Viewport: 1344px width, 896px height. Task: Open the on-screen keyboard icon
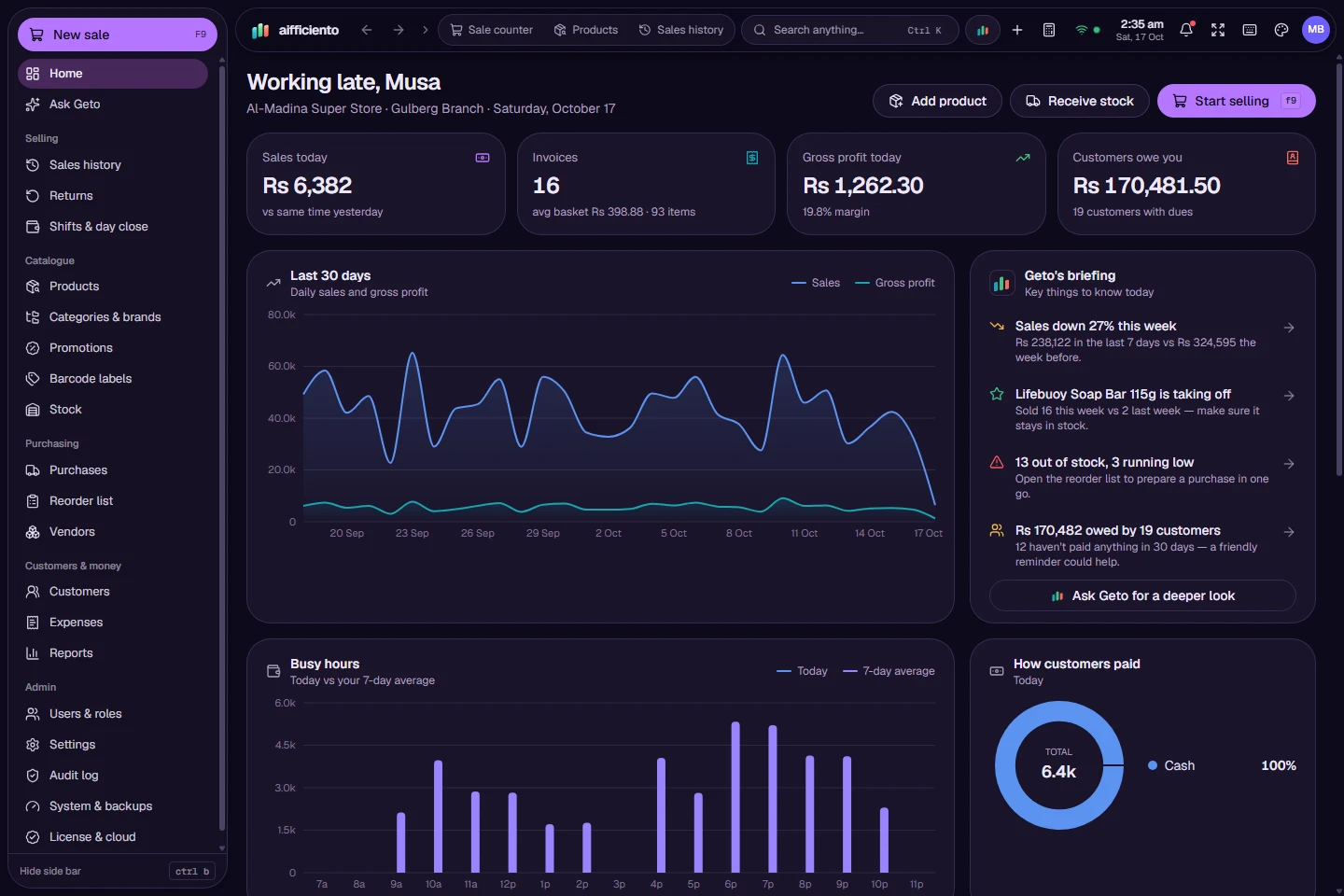coord(1250,30)
